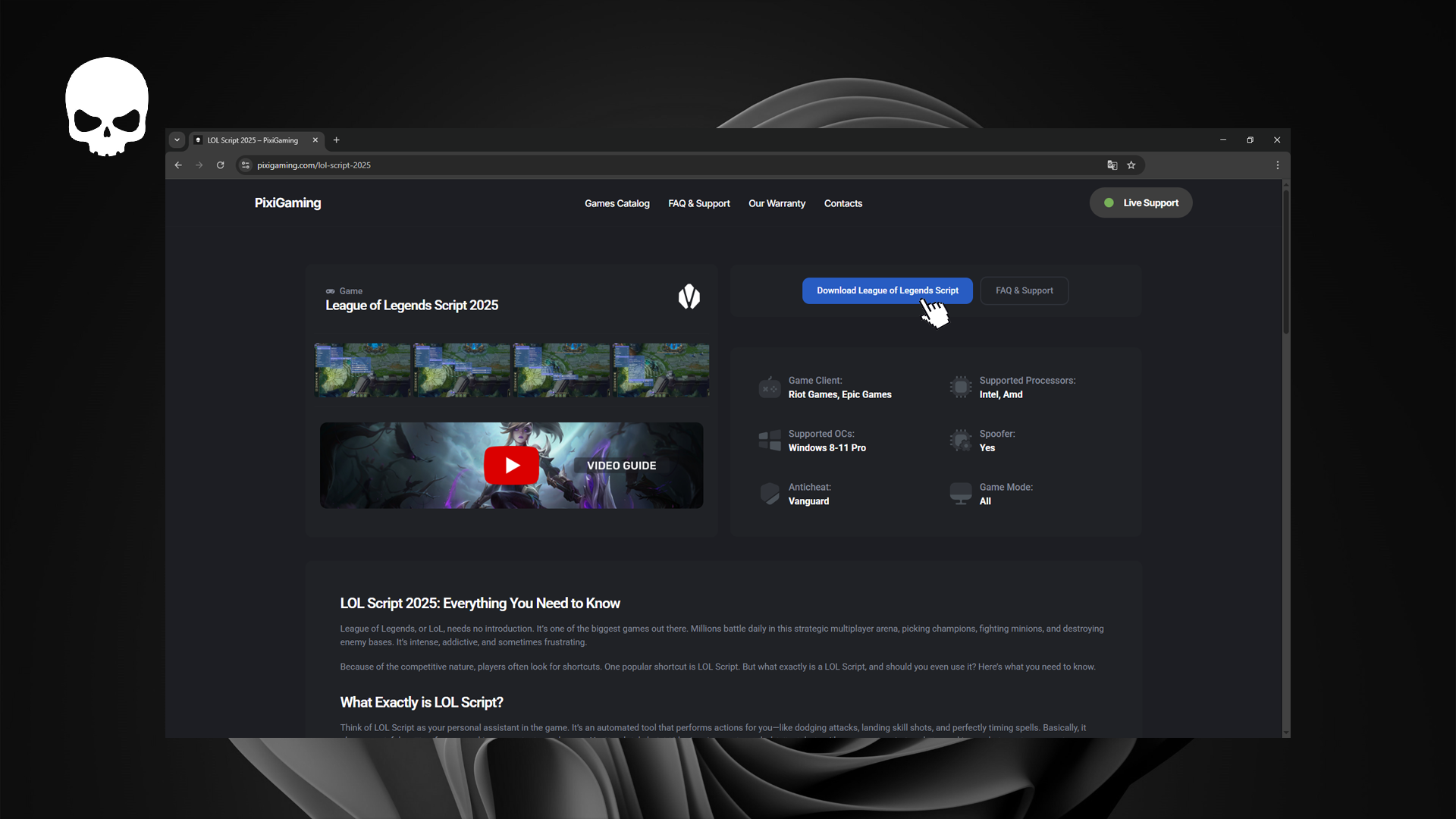The width and height of the screenshot is (1456, 819).
Task: Open FAQ & Support in top navigation
Action: point(698,204)
